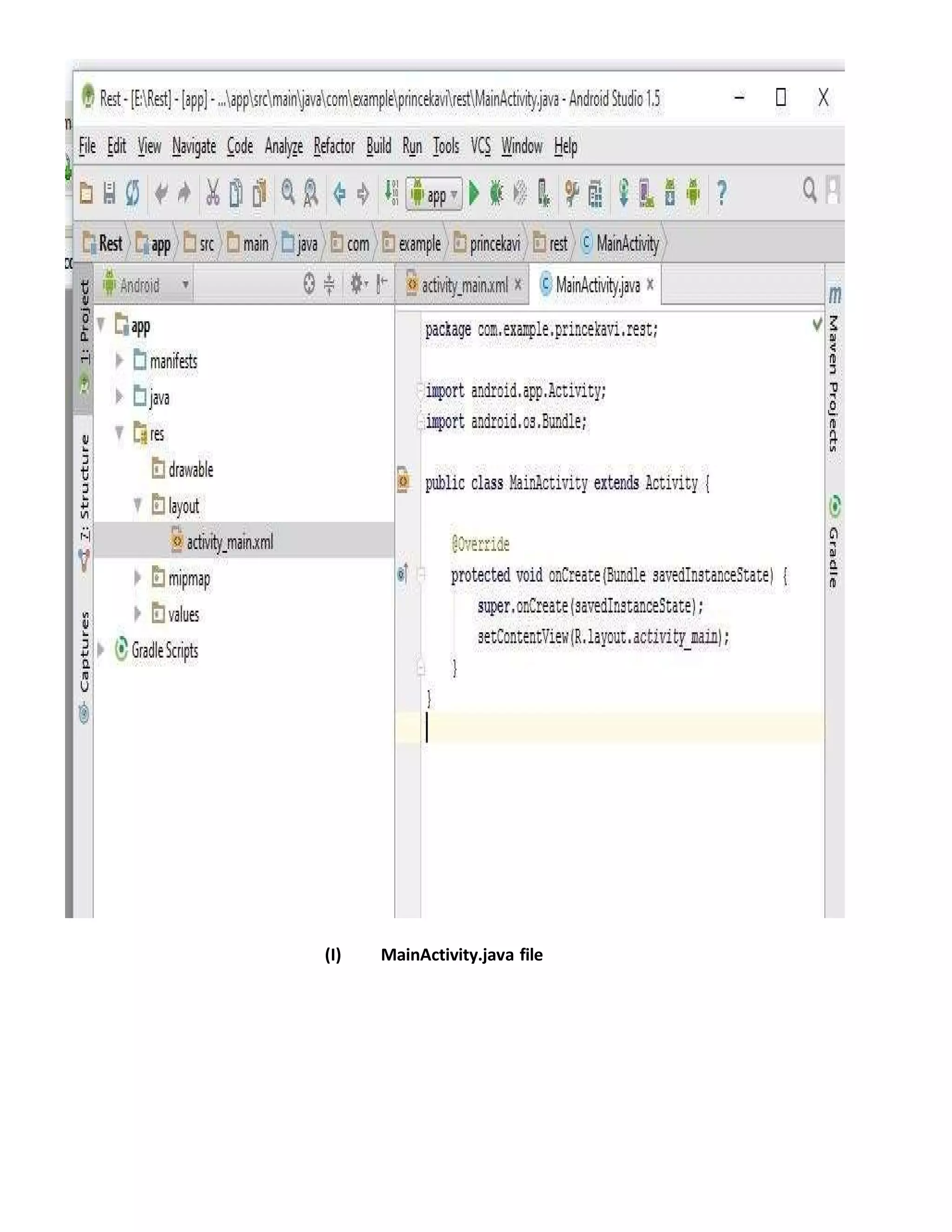
Task: Click the princekavi breadcrumb
Action: 488,243
